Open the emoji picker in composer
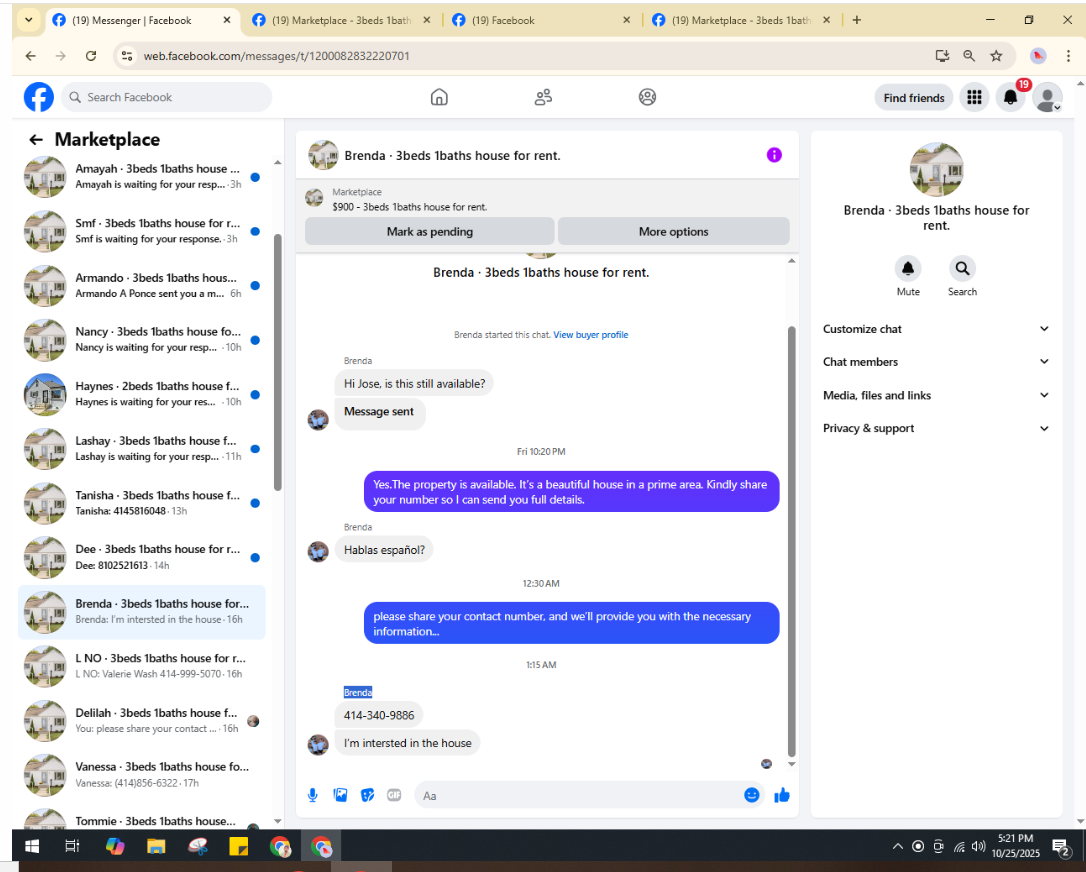 click(751, 795)
